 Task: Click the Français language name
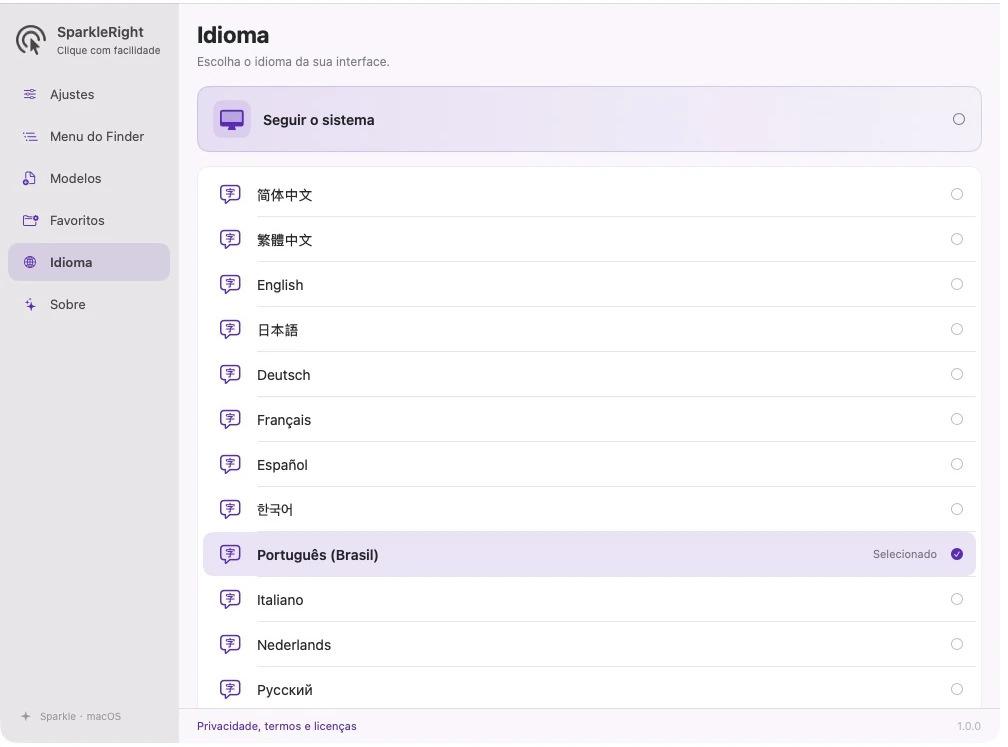(x=284, y=420)
